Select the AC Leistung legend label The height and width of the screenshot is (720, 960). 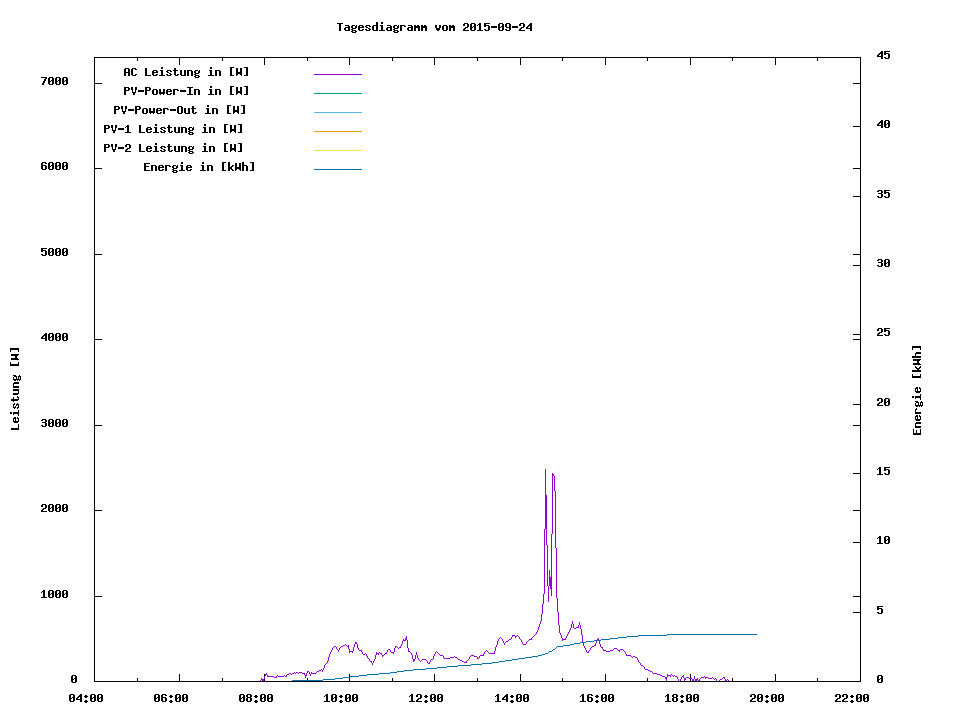pyautogui.click(x=186, y=72)
